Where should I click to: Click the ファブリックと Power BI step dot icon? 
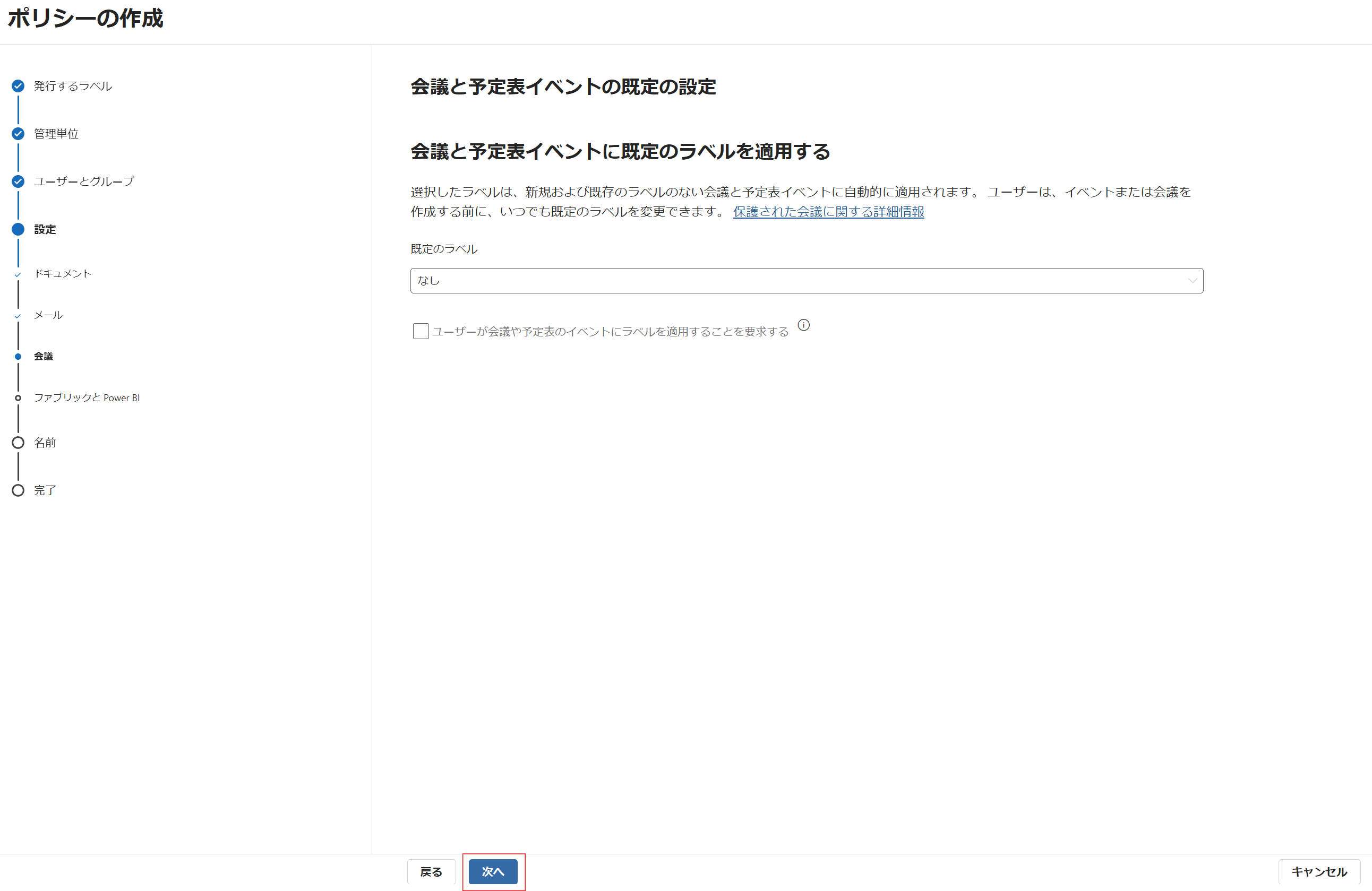coord(18,398)
